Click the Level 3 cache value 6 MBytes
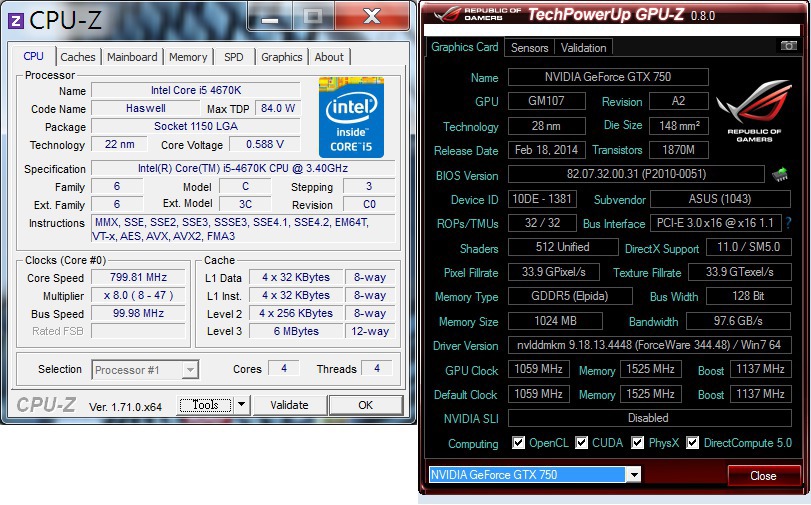This screenshot has width=811, height=505. pos(296,331)
